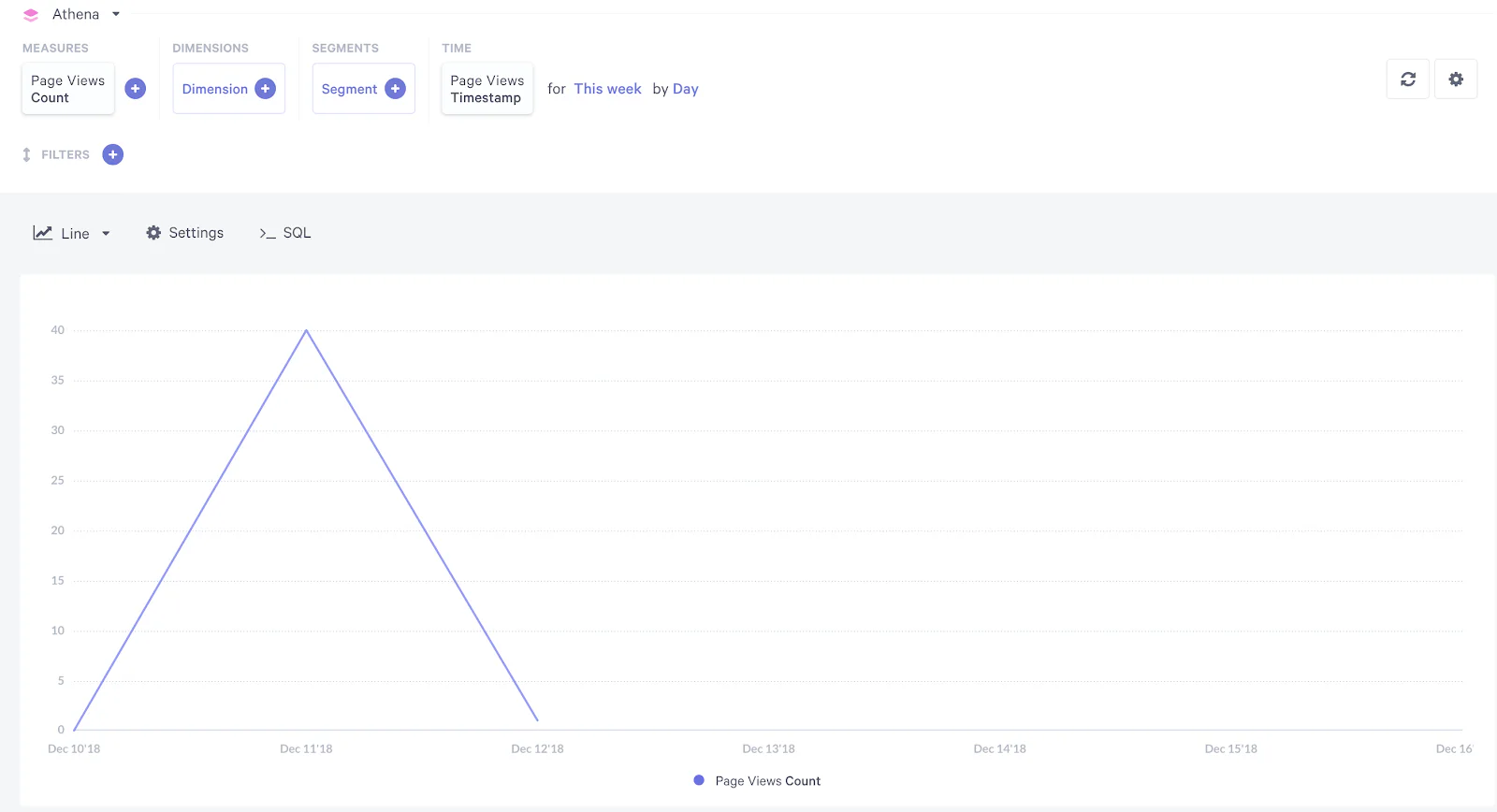Click the FILTERS label
The height and width of the screenshot is (812, 1497).
tap(65, 154)
